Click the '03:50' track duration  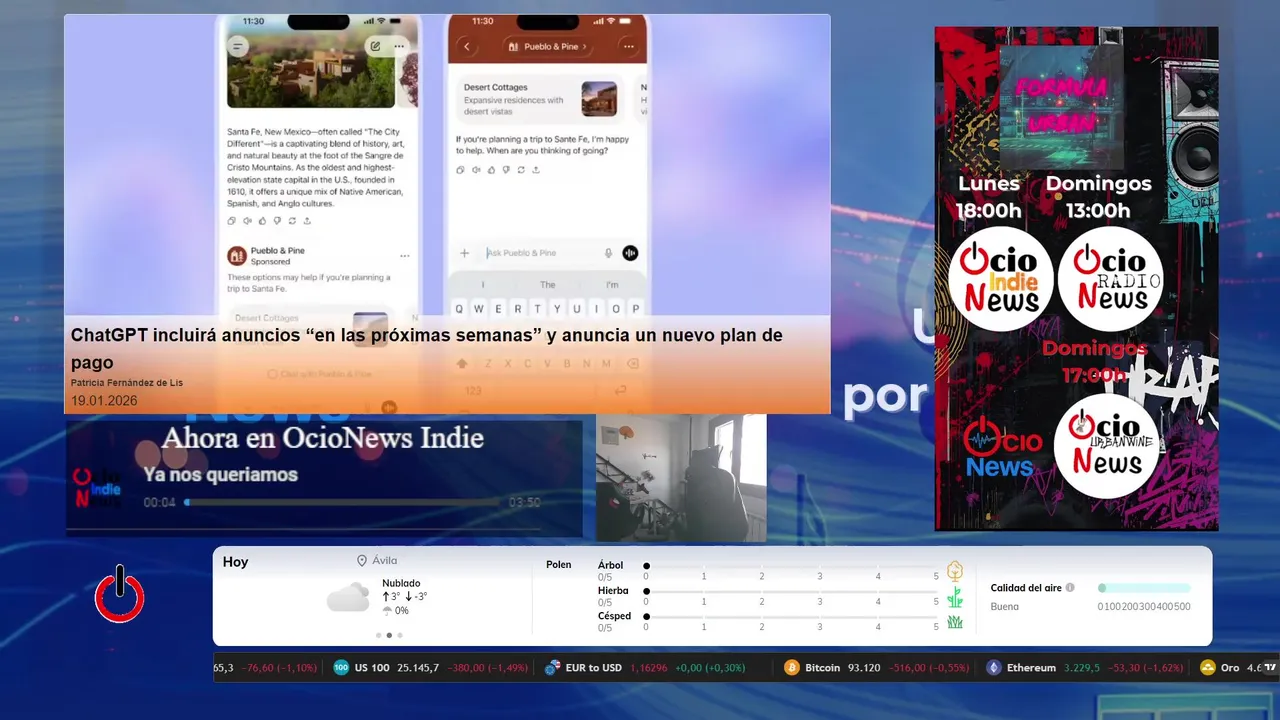pyautogui.click(x=525, y=502)
